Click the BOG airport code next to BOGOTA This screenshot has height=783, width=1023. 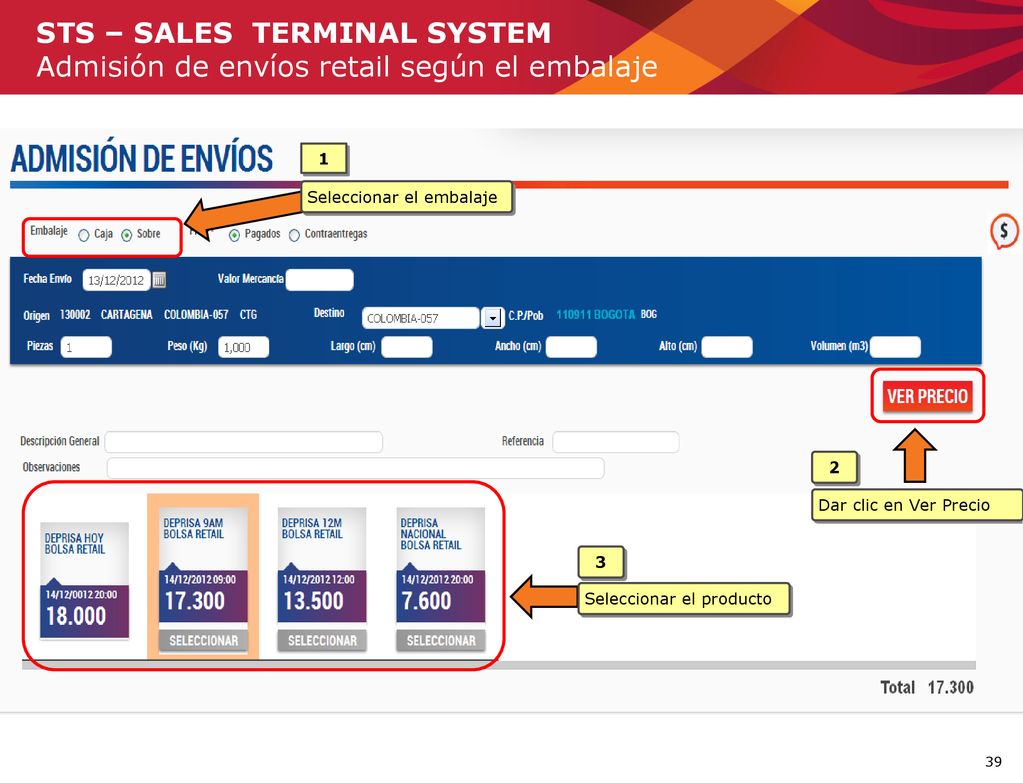pyautogui.click(x=649, y=315)
